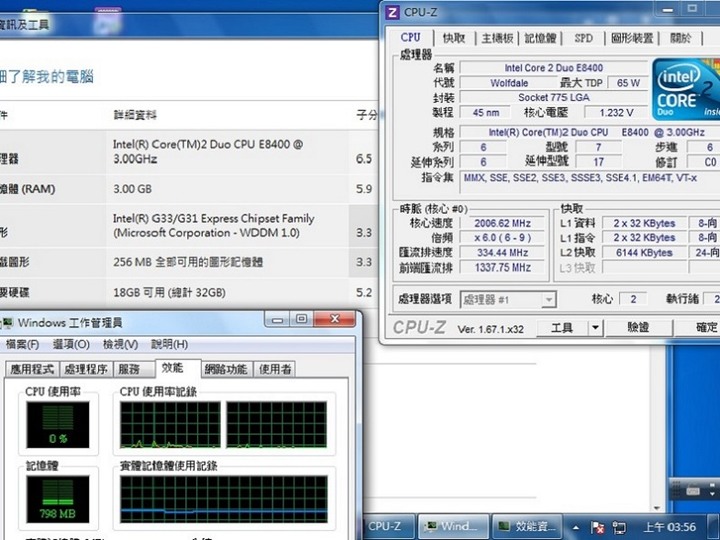Image resolution: width=720 pixels, height=540 pixels.
Task: Click the Task Manager title bar icon
Action: click(6, 323)
